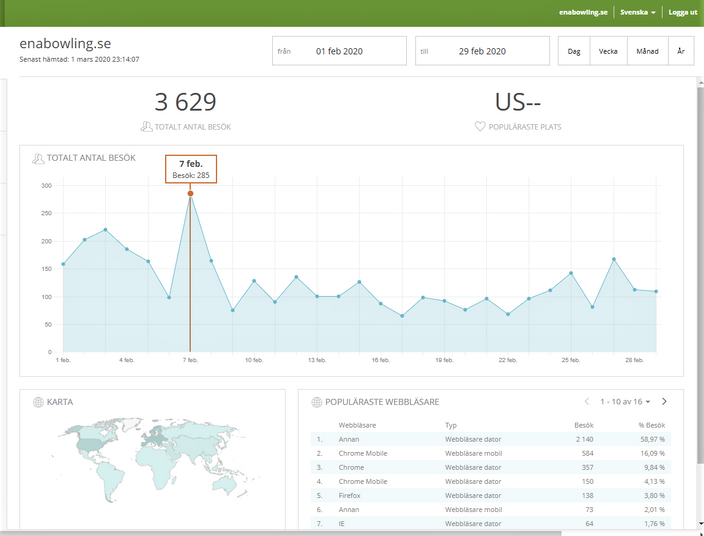Select the IE row
The width and height of the screenshot is (704, 536).
click(491, 523)
